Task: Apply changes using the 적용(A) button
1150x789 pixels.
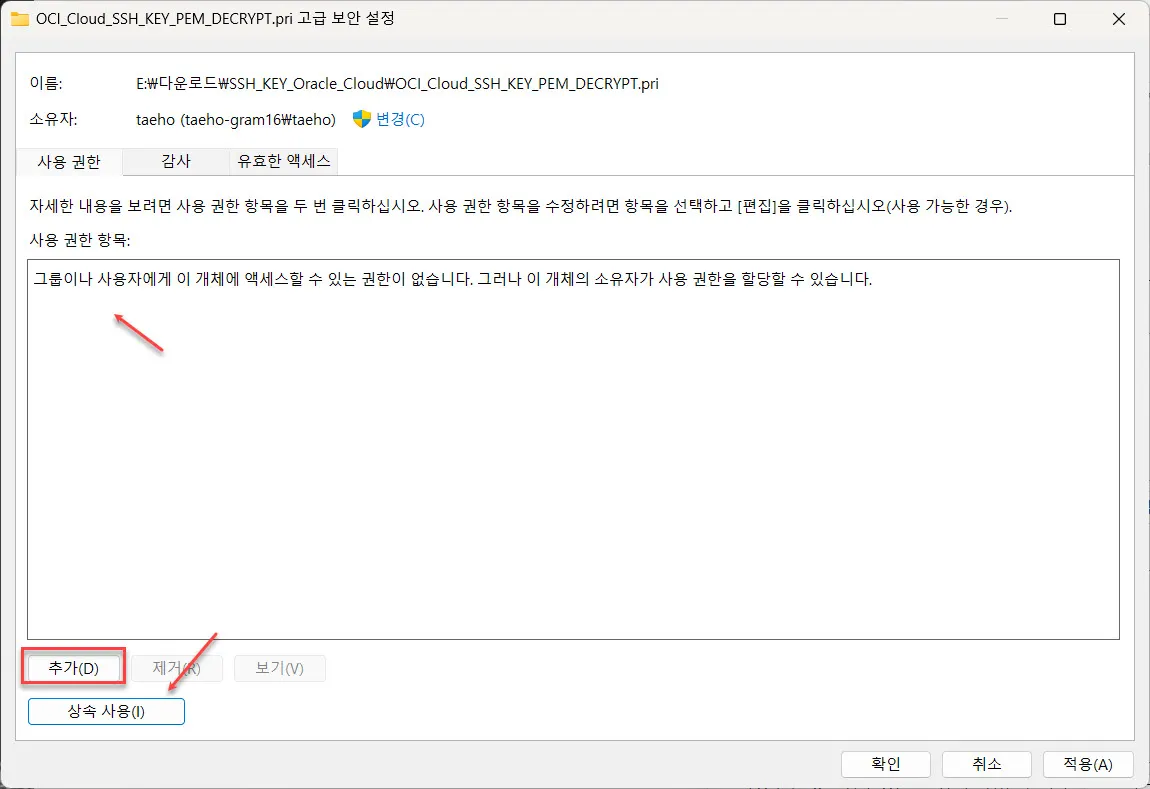Action: [x=1088, y=763]
